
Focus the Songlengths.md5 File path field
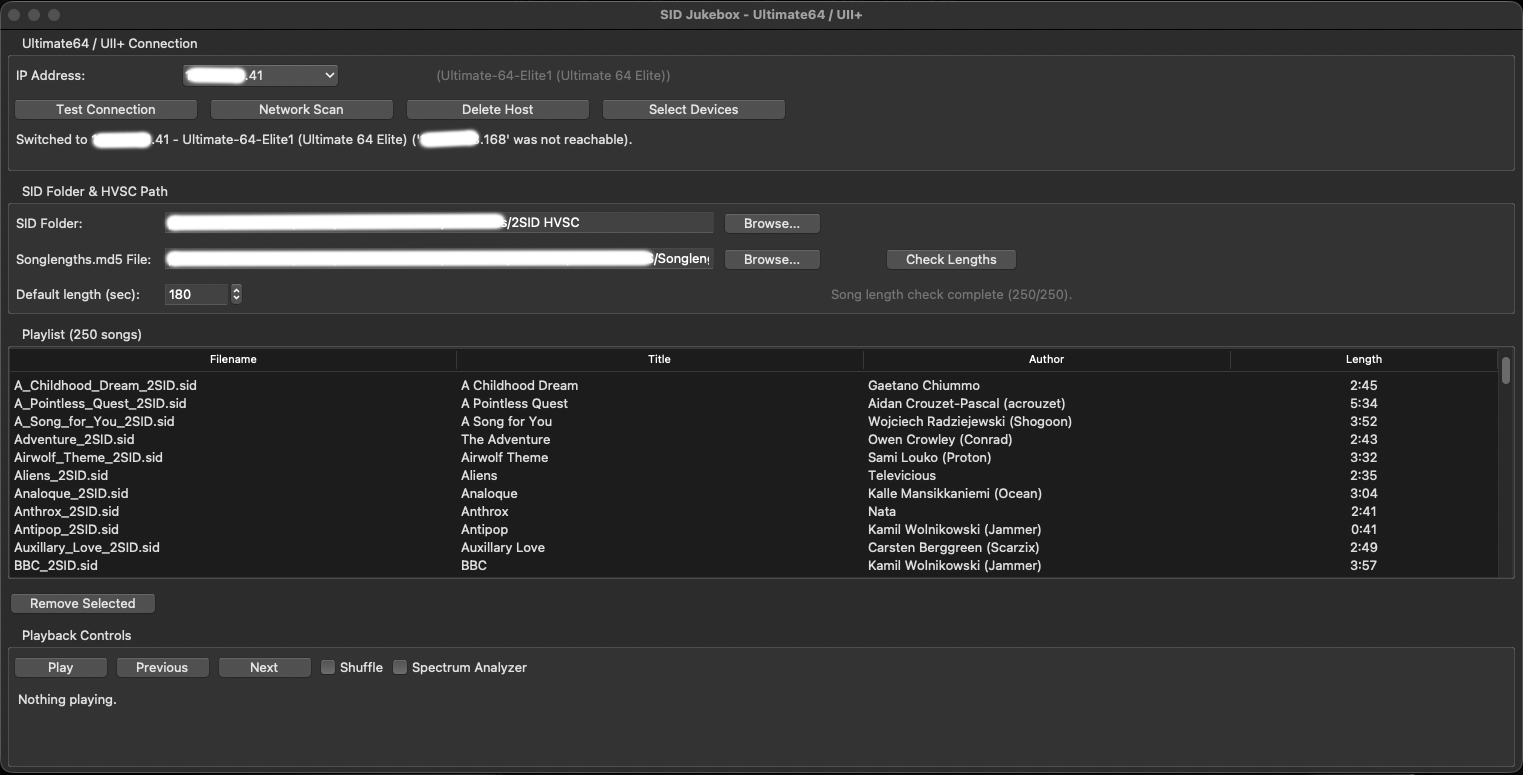pyautogui.click(x=439, y=259)
